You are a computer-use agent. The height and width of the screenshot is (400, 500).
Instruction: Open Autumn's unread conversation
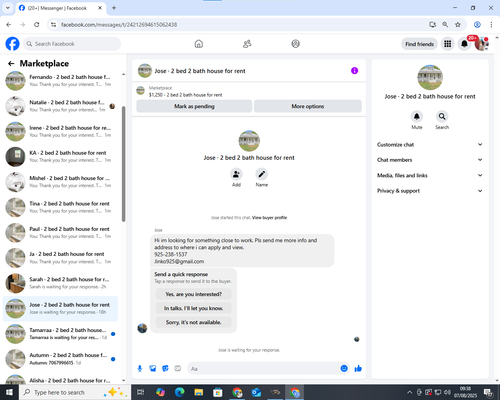60,359
